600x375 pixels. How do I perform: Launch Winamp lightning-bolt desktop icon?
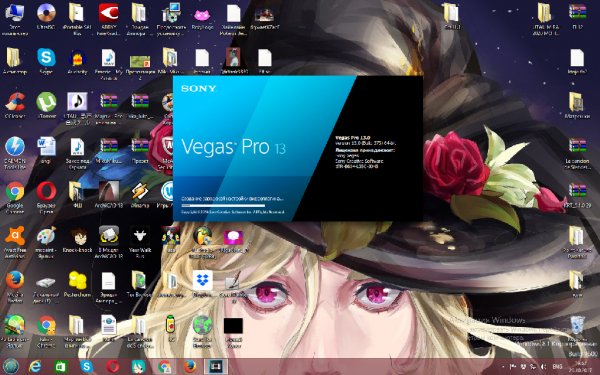(140, 191)
